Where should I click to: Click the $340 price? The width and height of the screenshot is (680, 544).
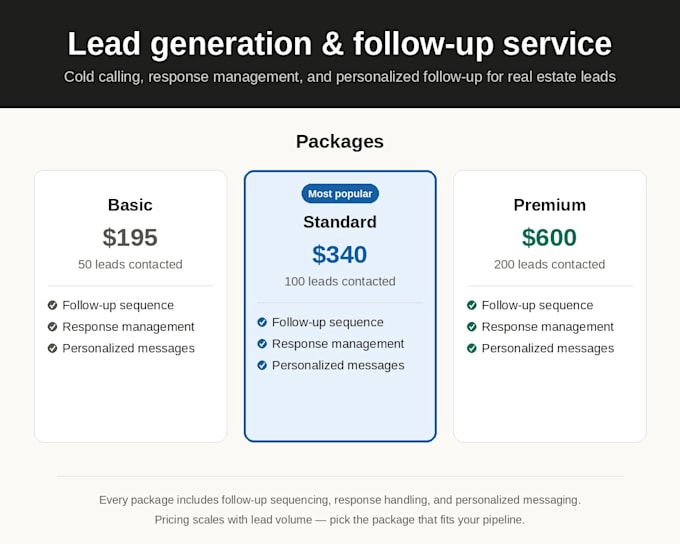[340, 254]
